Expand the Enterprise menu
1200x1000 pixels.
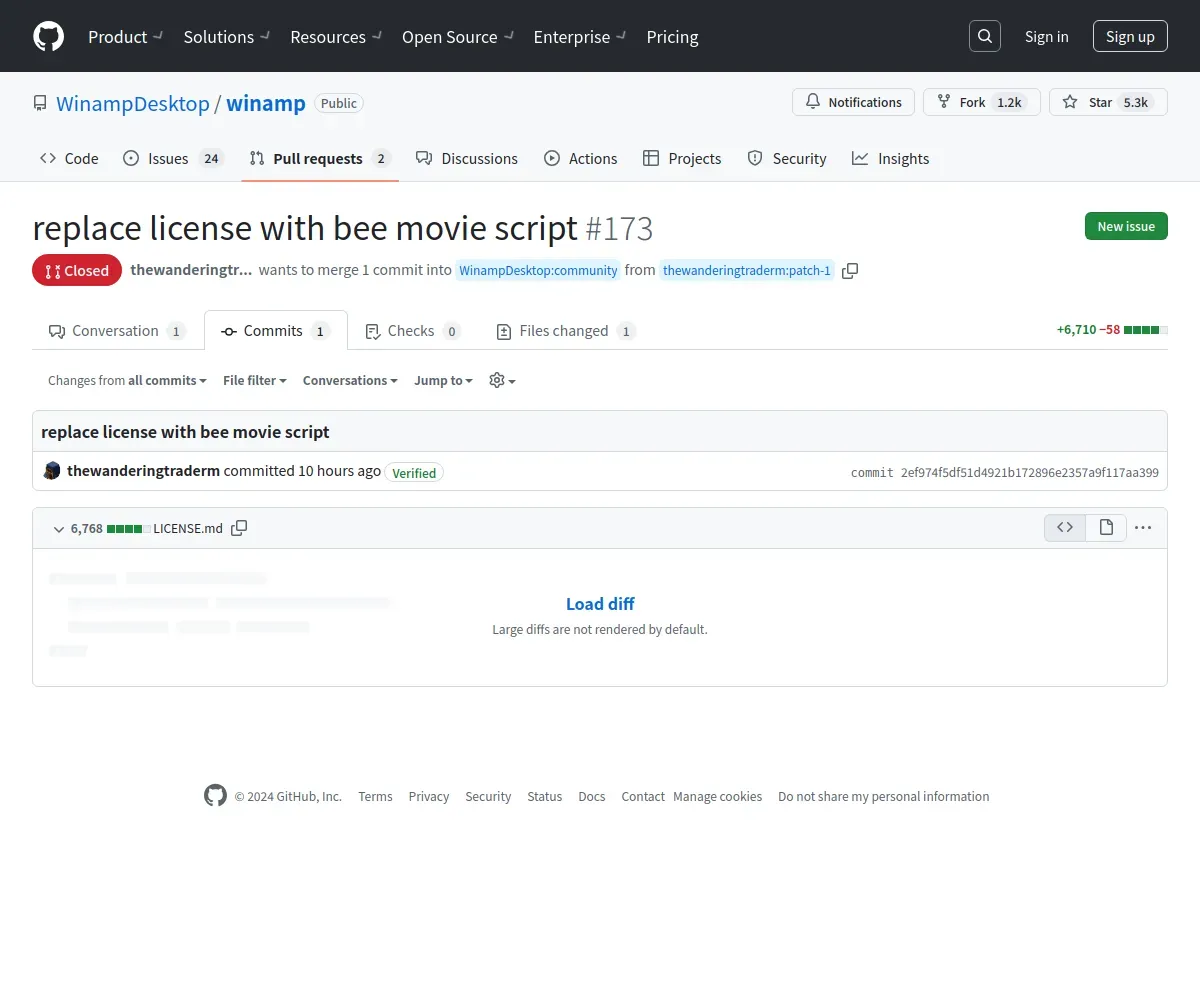(580, 36)
